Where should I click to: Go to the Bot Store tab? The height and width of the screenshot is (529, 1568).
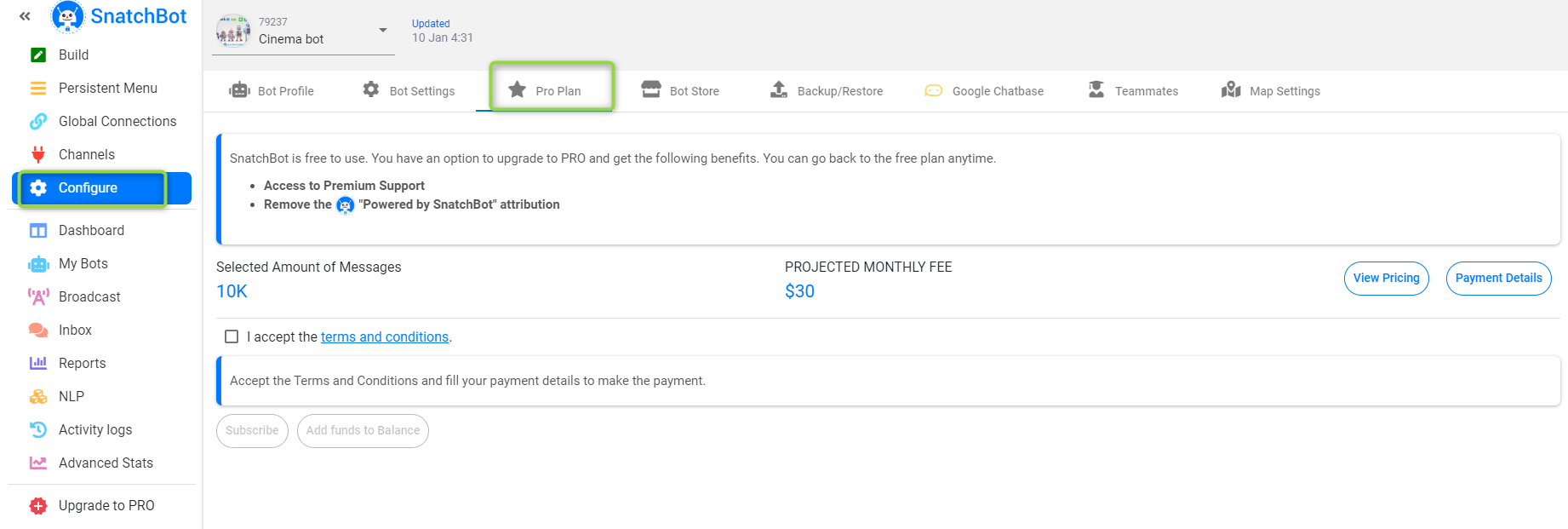click(x=680, y=91)
